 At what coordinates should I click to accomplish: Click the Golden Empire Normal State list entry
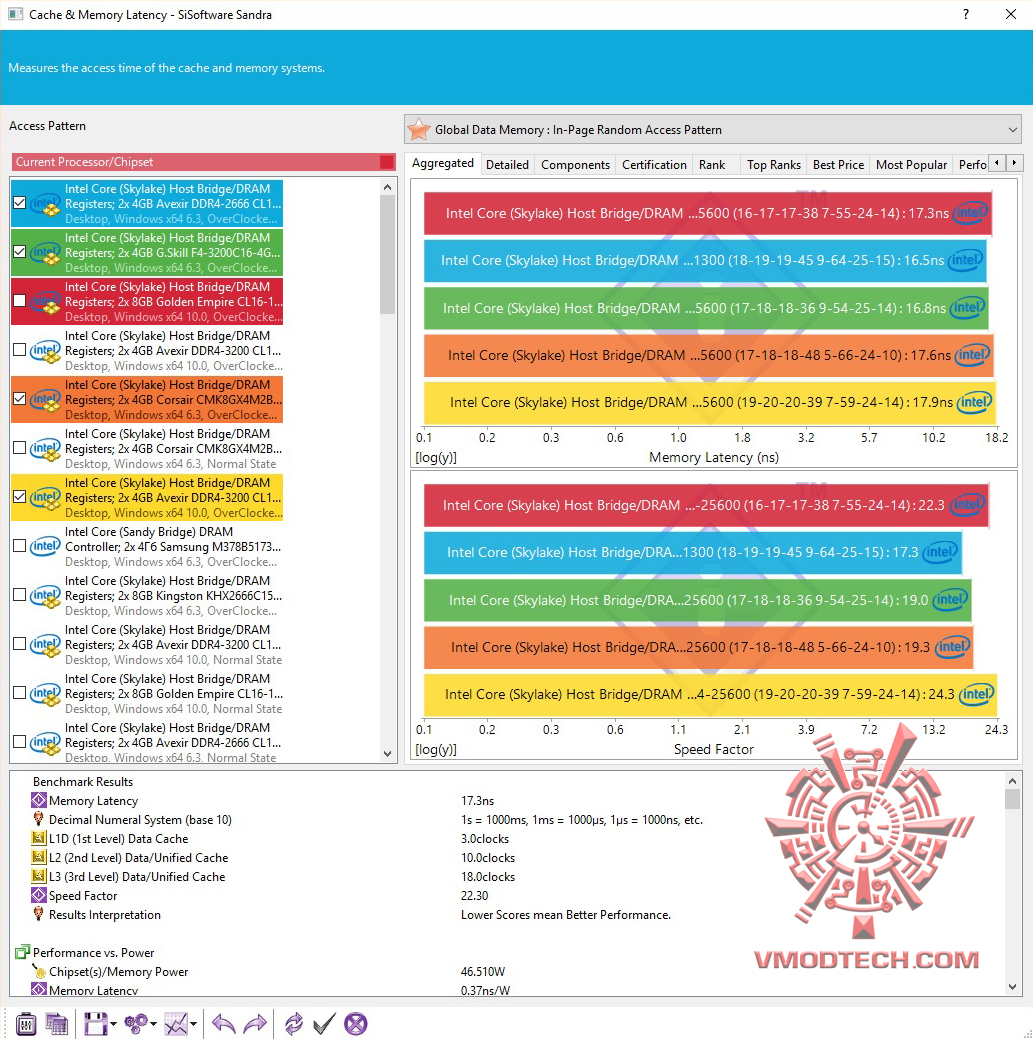146,693
